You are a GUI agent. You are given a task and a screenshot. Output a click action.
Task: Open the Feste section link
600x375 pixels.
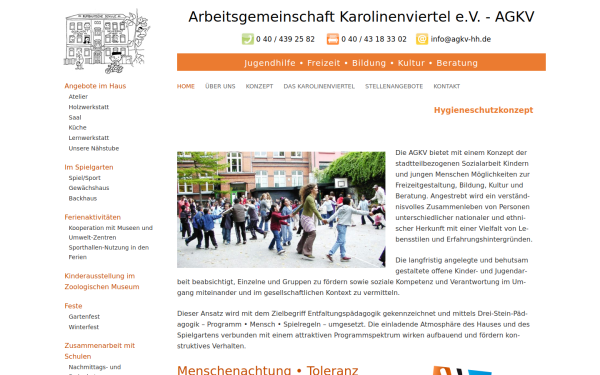pos(73,306)
